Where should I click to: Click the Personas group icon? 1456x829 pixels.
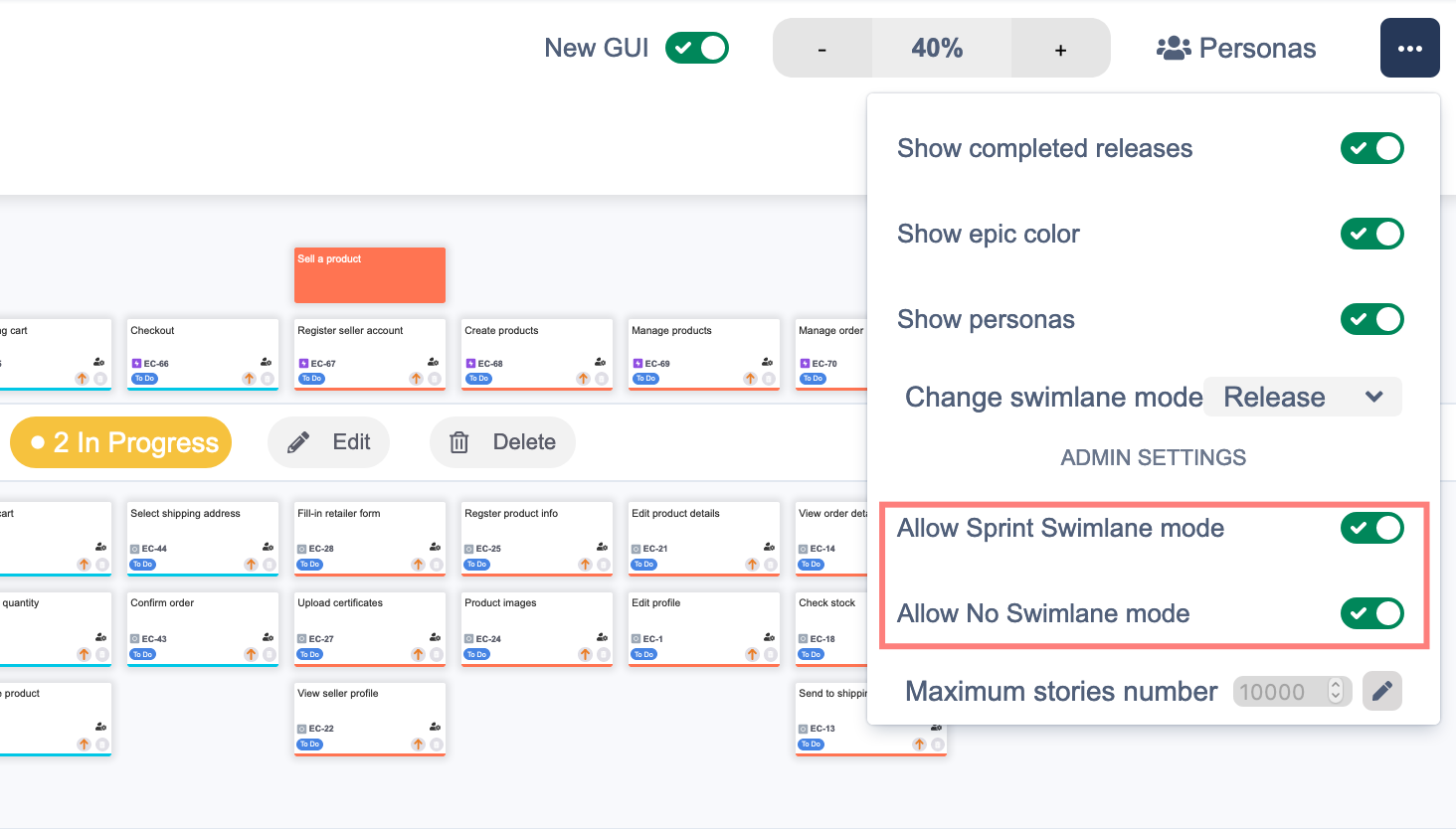pos(1174,48)
